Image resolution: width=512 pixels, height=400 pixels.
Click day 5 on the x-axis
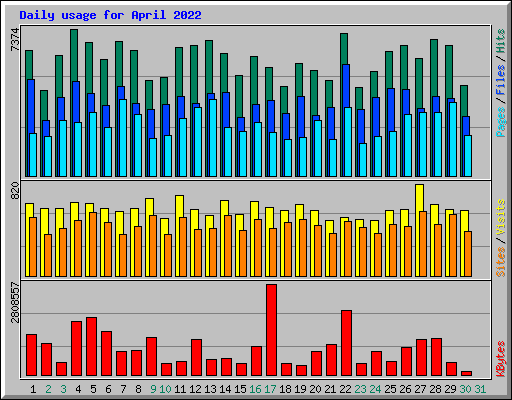[93, 389]
